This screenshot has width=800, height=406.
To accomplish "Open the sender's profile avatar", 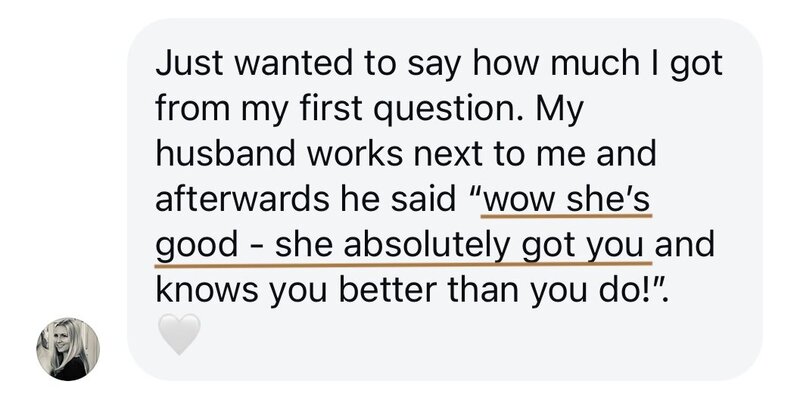I will pos(68,349).
